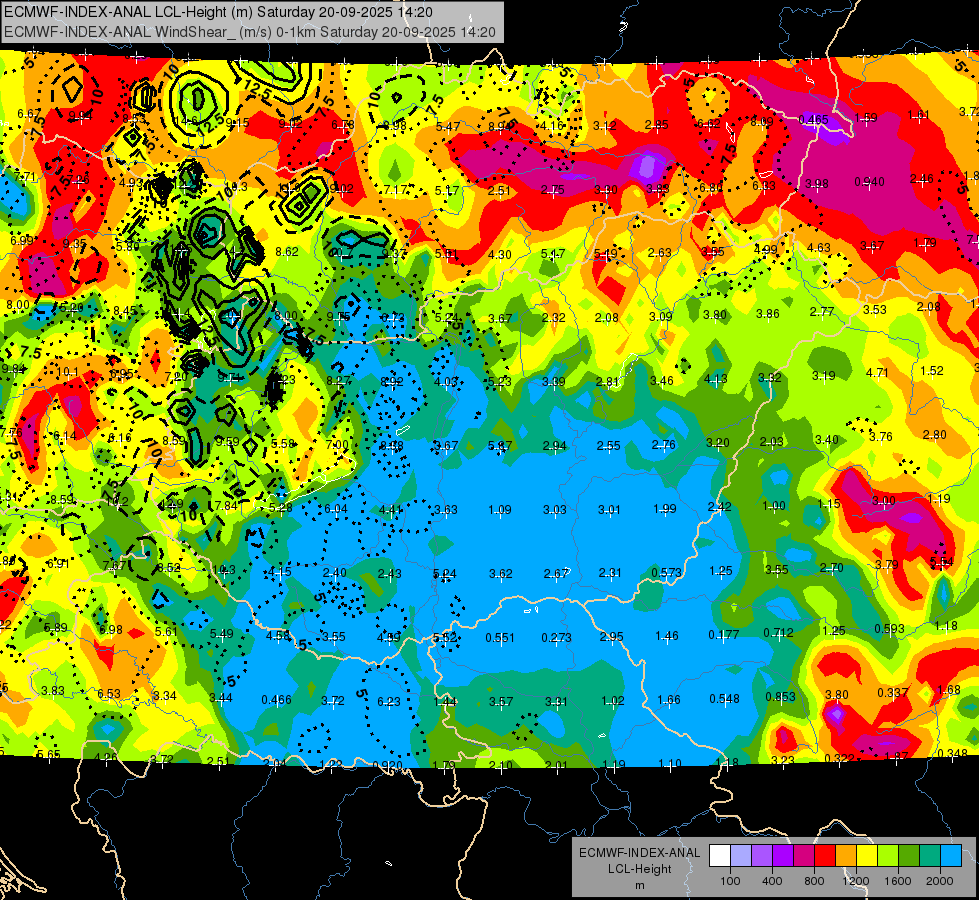
Task: Click the legend tick label 800
Action: (x=814, y=881)
